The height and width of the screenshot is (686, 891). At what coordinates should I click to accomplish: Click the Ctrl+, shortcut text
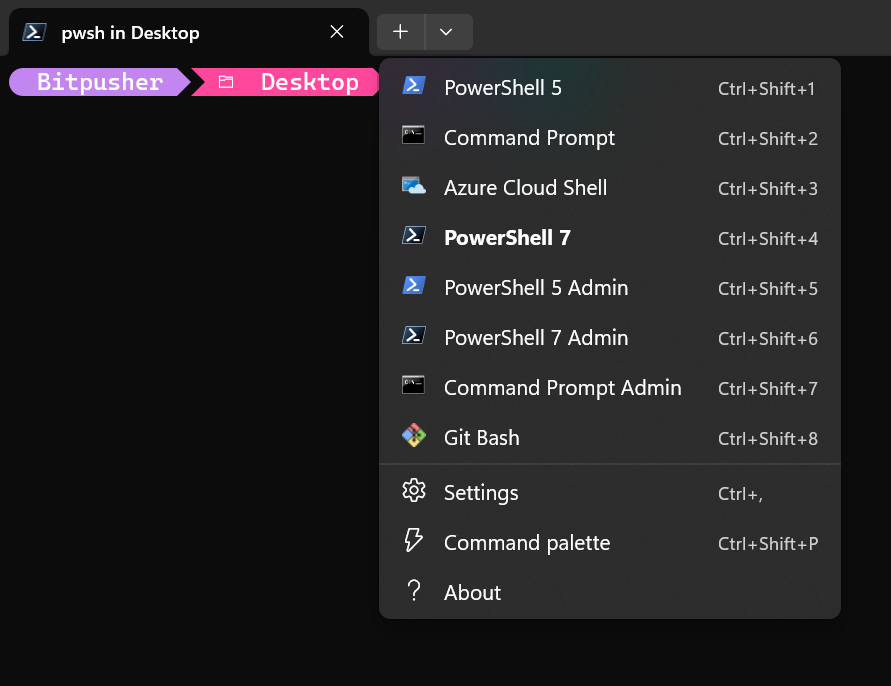[740, 494]
